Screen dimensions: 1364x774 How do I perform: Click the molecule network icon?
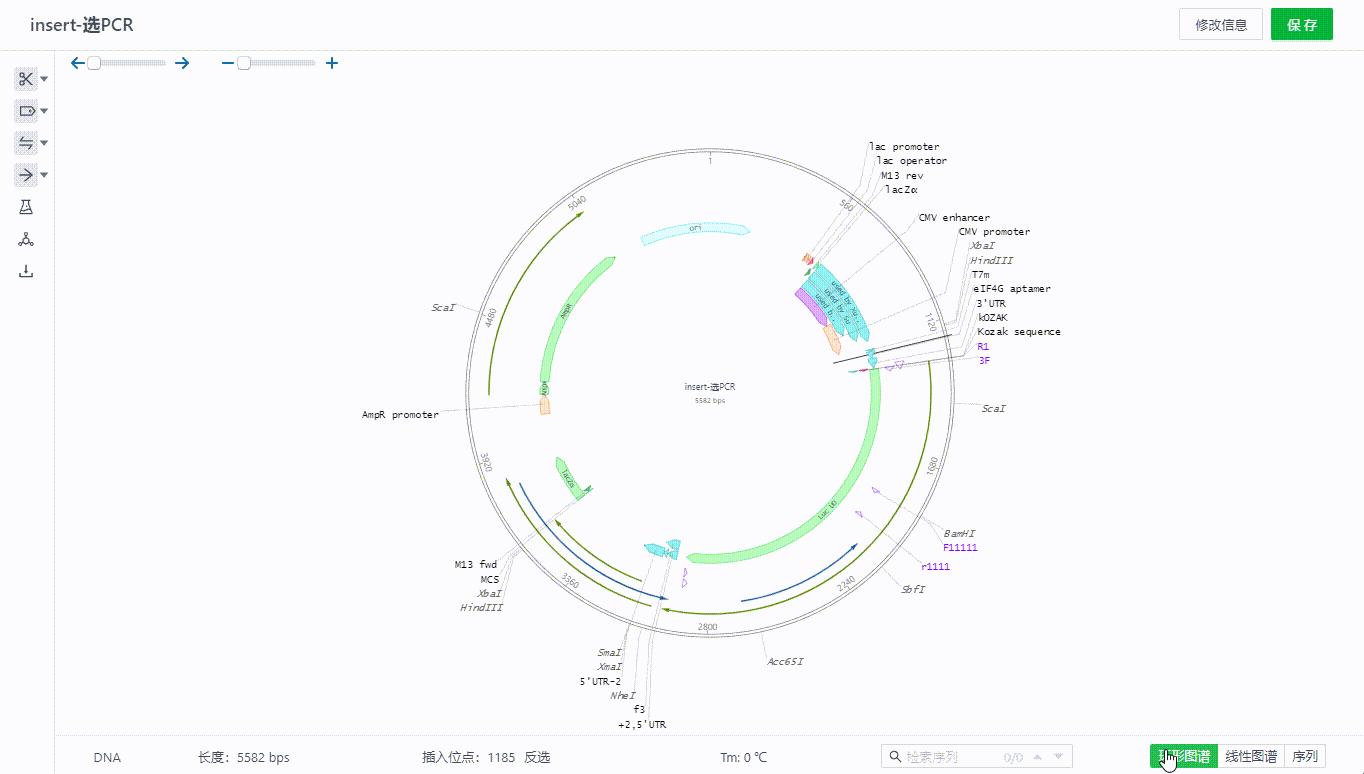click(x=26, y=239)
